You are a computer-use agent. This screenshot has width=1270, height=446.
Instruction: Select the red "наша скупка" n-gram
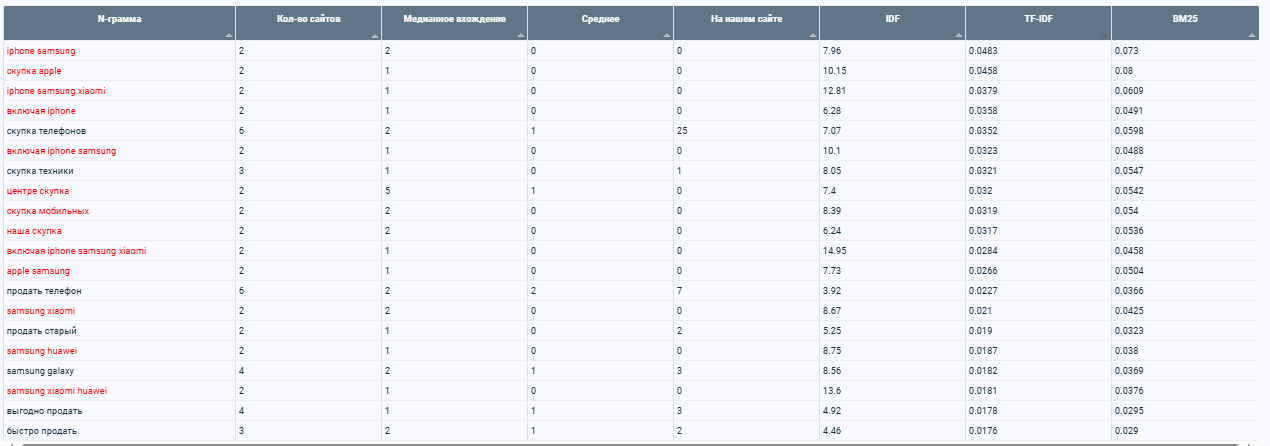click(34, 231)
